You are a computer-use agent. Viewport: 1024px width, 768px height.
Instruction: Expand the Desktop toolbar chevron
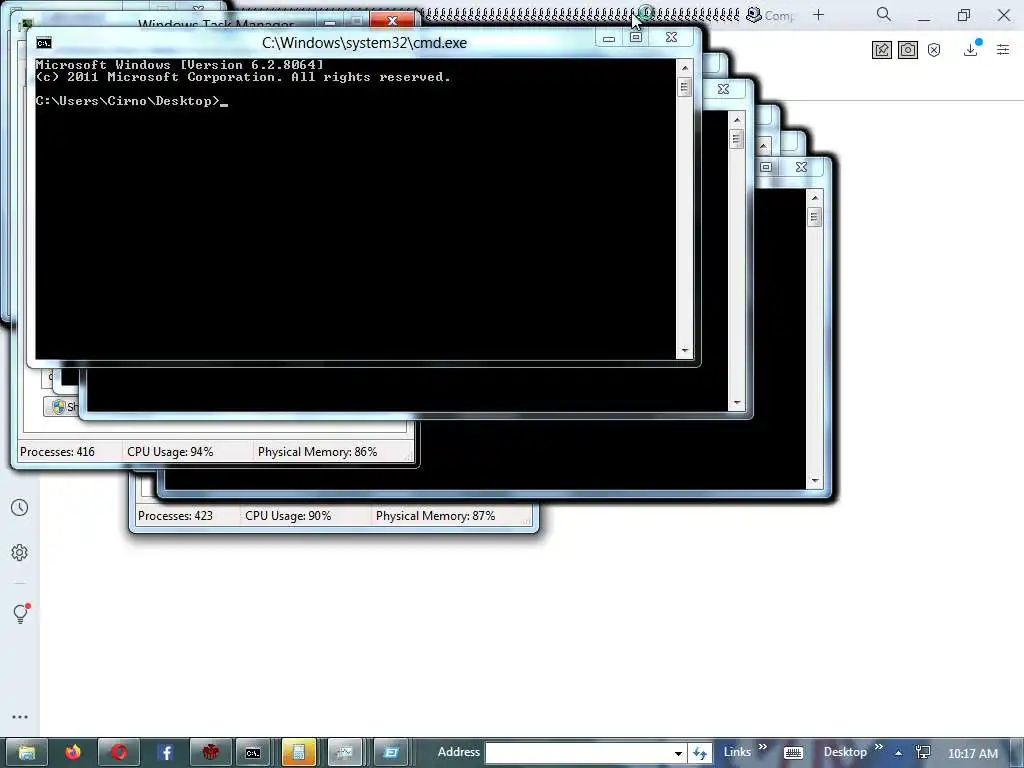(878, 746)
